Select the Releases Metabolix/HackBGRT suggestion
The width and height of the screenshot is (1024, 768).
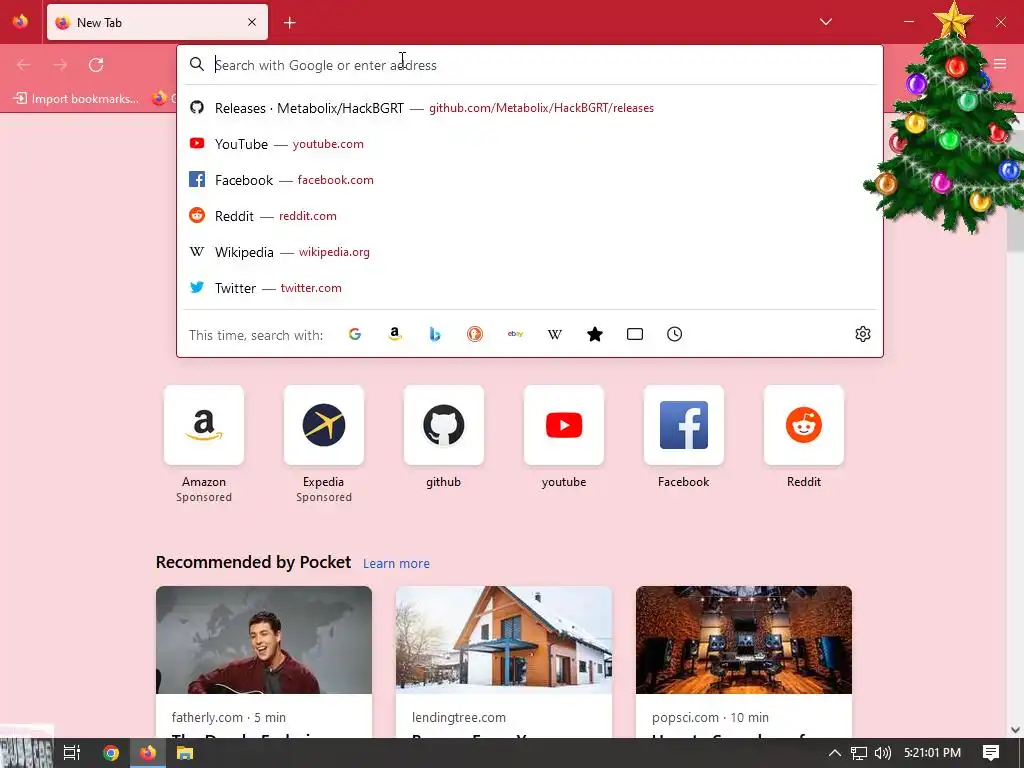pyautogui.click(x=530, y=108)
